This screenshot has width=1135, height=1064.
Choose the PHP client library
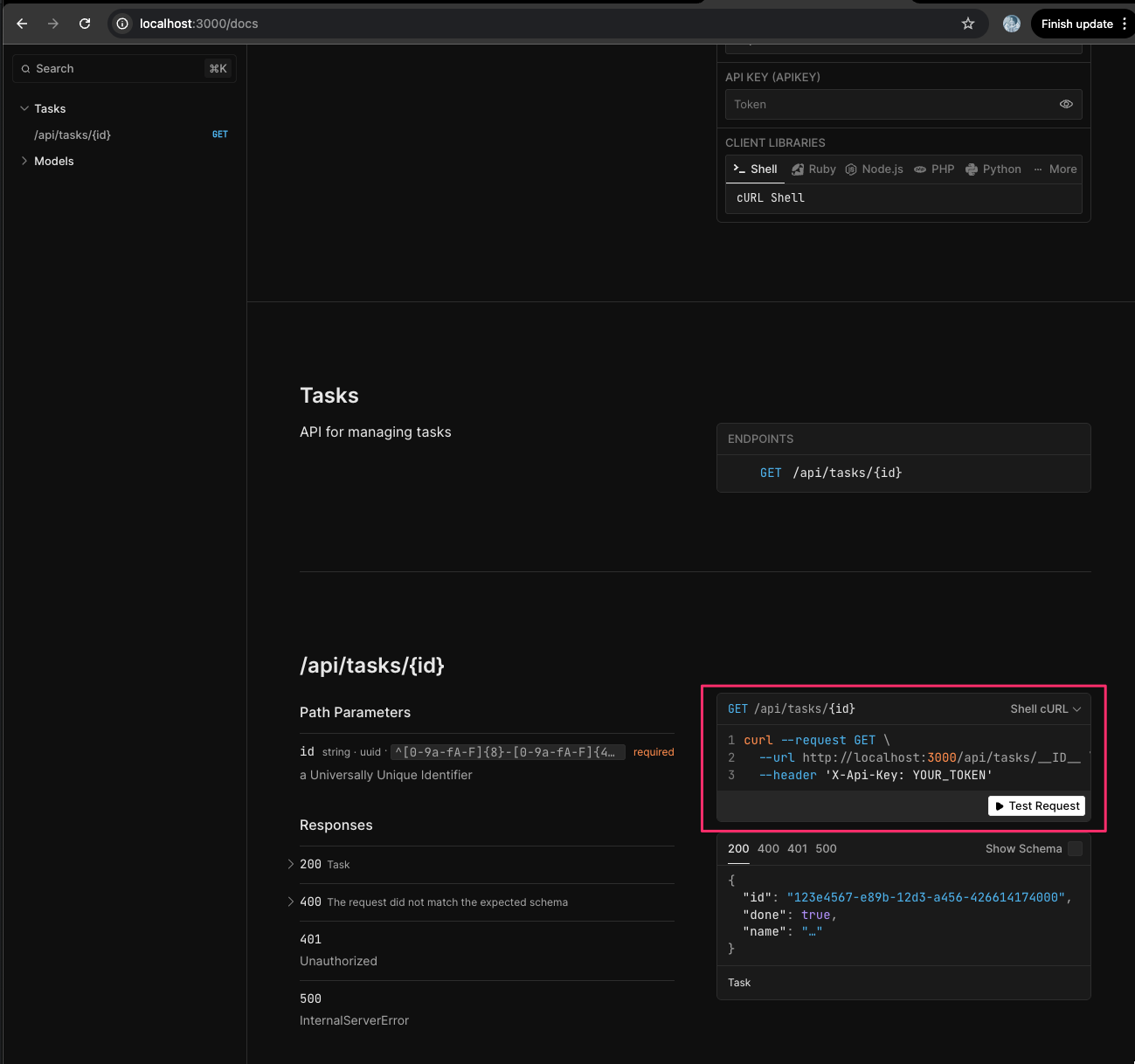pos(934,169)
